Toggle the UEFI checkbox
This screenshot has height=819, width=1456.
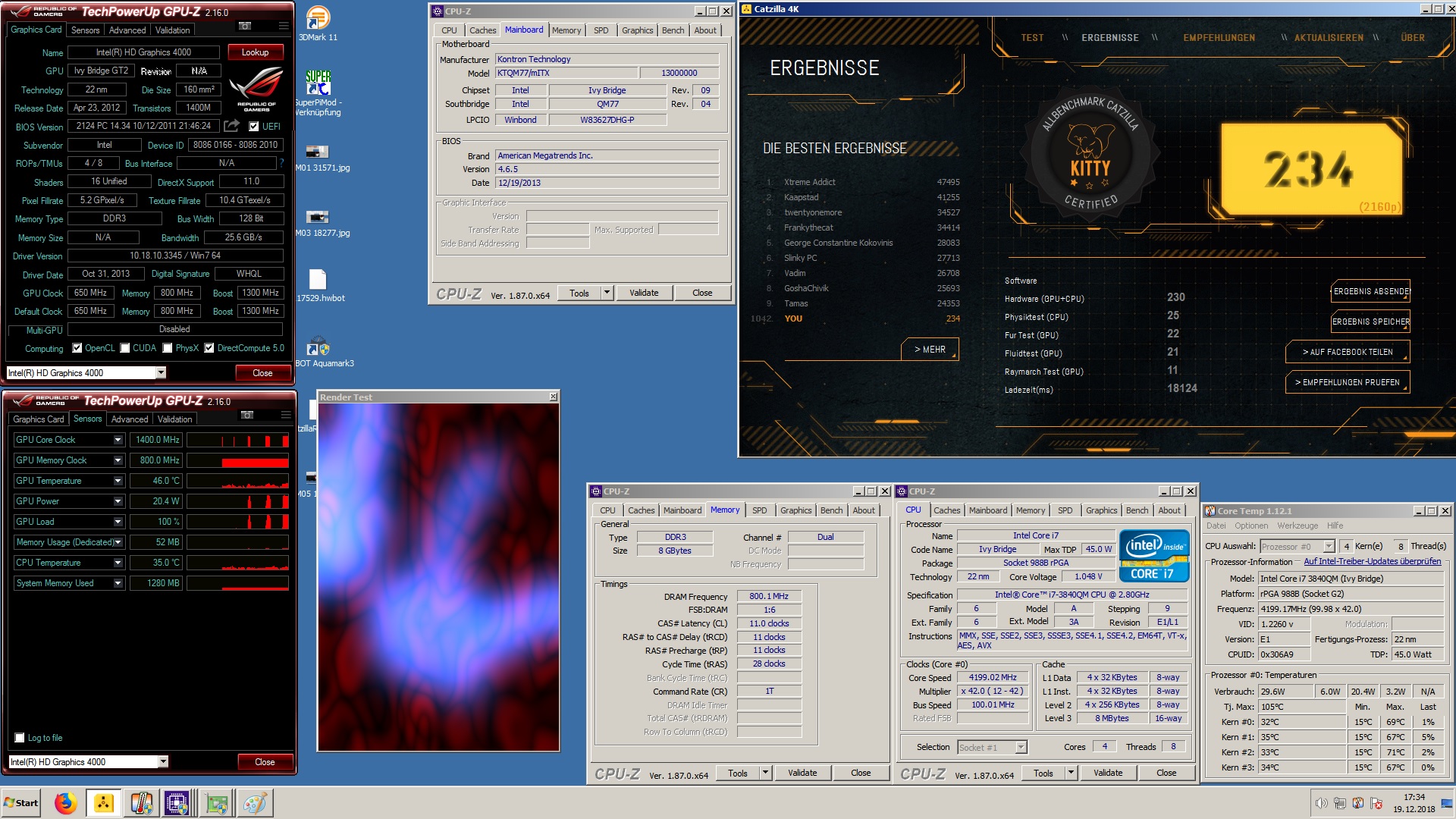pyautogui.click(x=254, y=127)
